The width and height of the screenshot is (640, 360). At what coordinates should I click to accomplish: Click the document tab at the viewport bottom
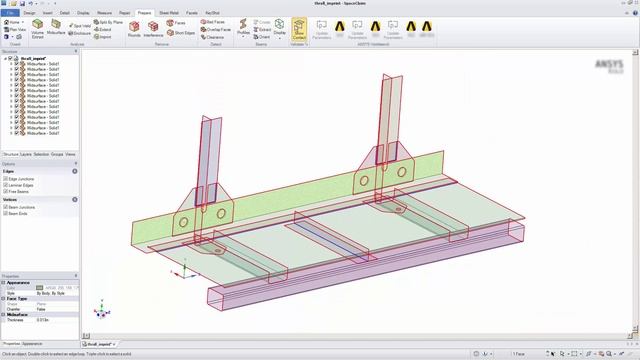pyautogui.click(x=99, y=344)
